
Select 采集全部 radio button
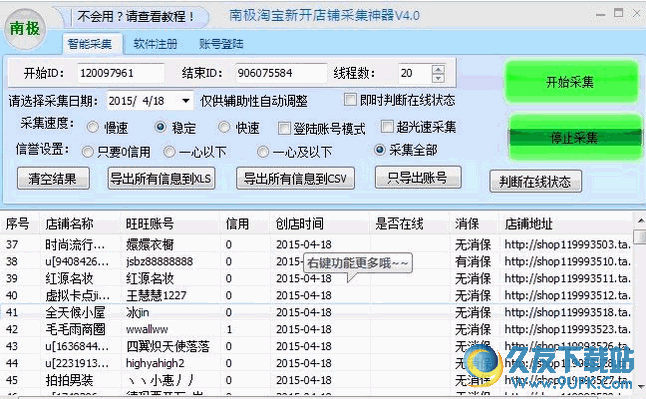point(379,150)
